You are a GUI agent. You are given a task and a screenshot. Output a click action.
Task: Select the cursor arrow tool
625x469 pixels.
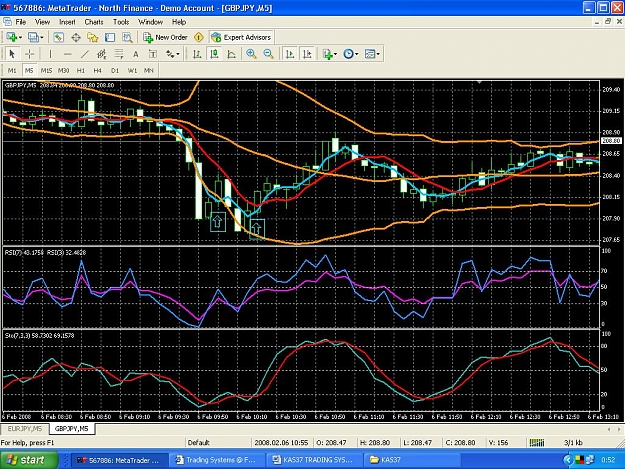tap(12, 54)
